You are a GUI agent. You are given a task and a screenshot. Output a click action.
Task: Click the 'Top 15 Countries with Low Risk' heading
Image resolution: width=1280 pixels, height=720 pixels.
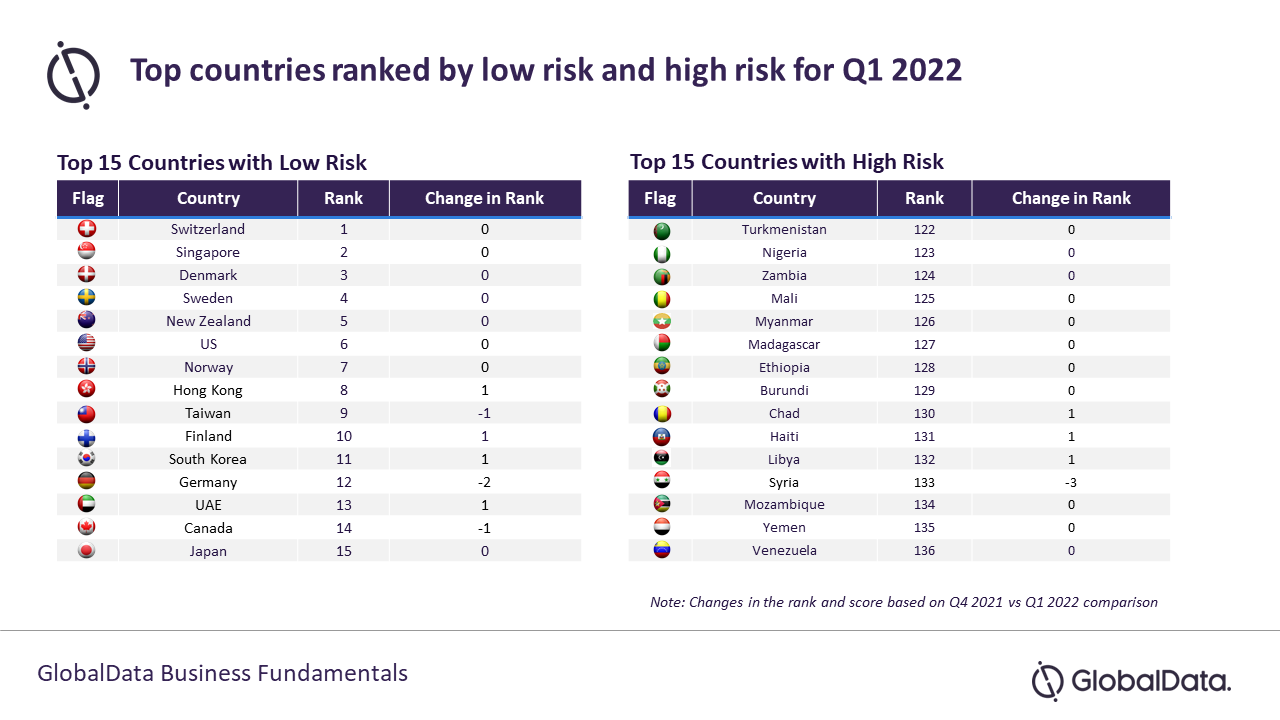212,163
